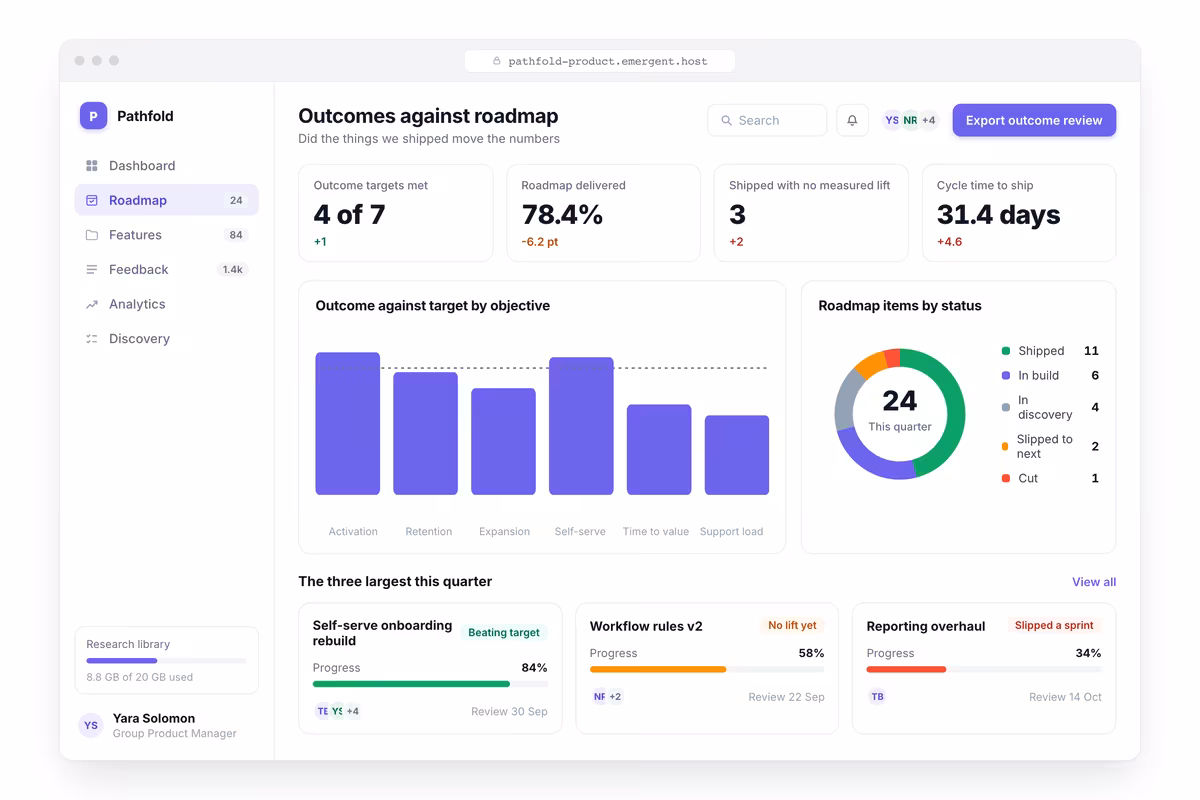Click the Roadmap calendar icon
This screenshot has width=1200, height=800.
tap(92, 200)
